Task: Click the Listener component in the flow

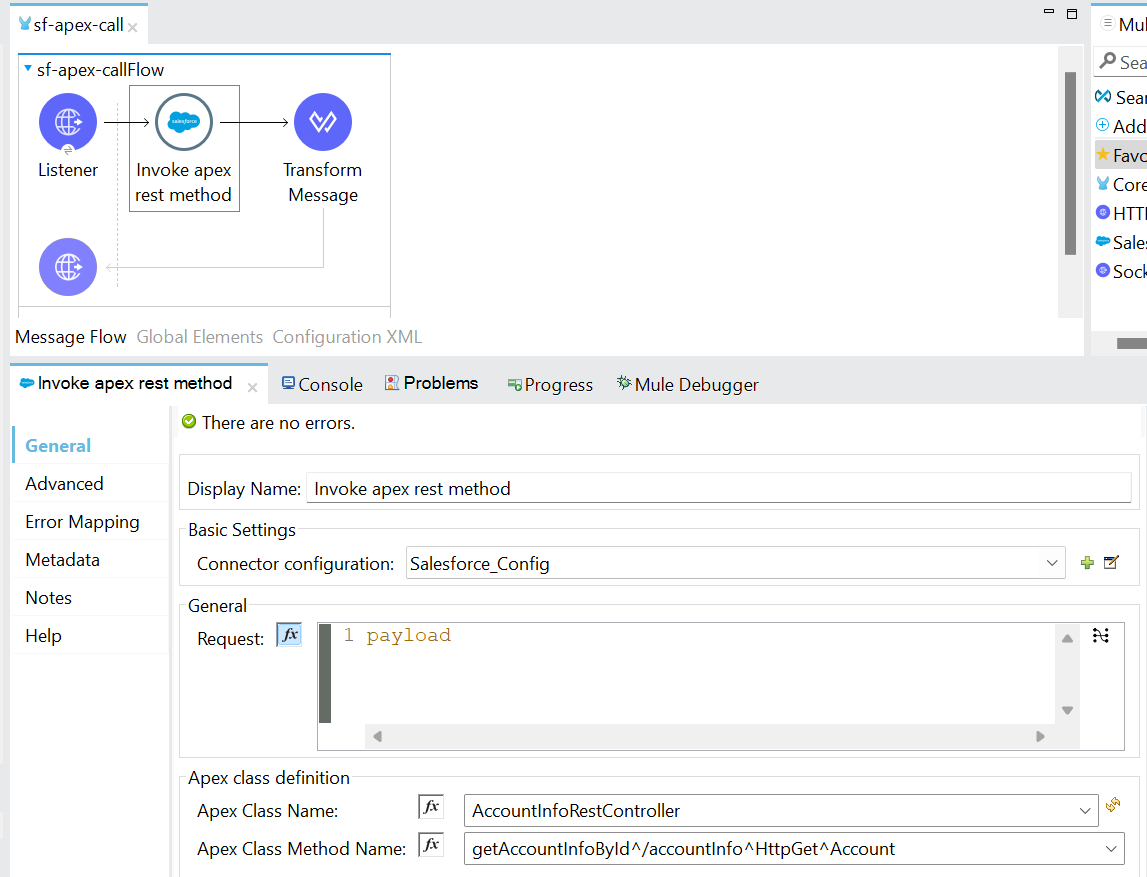Action: pyautogui.click(x=67, y=120)
